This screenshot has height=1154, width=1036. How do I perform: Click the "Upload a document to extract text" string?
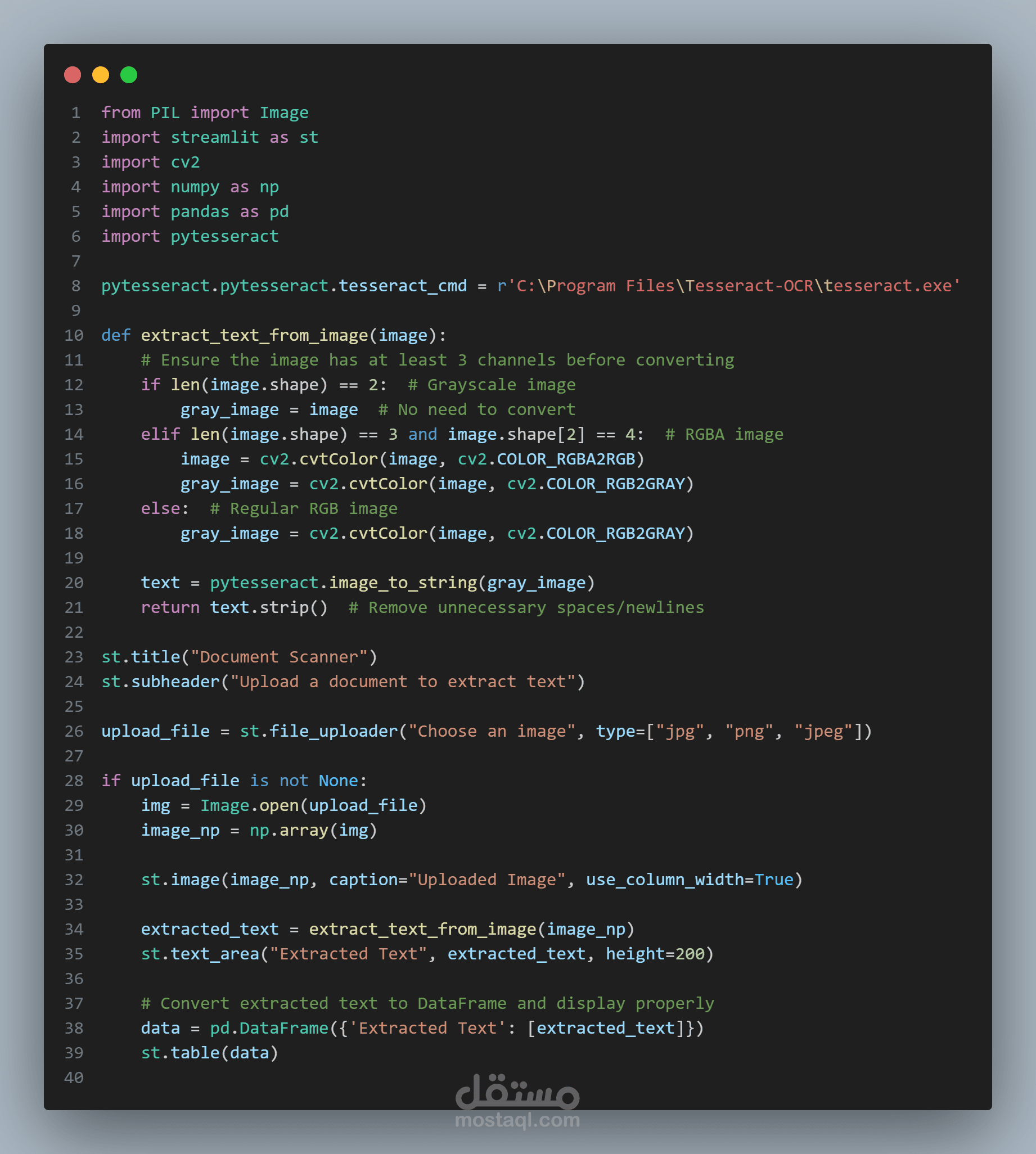click(x=403, y=682)
